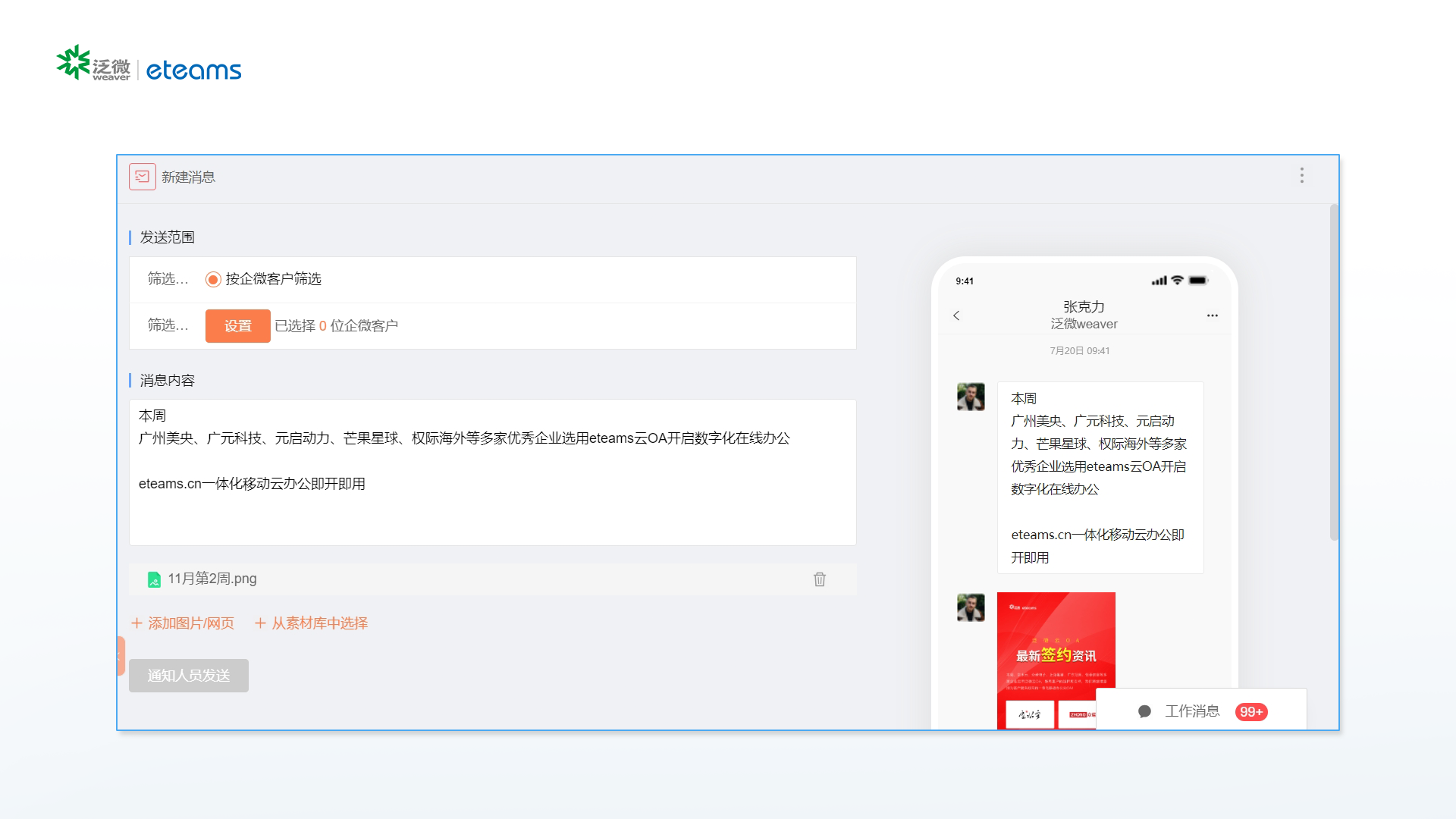Click the orange collapse handle on left edge
The height and width of the screenshot is (819, 1456).
click(x=121, y=656)
